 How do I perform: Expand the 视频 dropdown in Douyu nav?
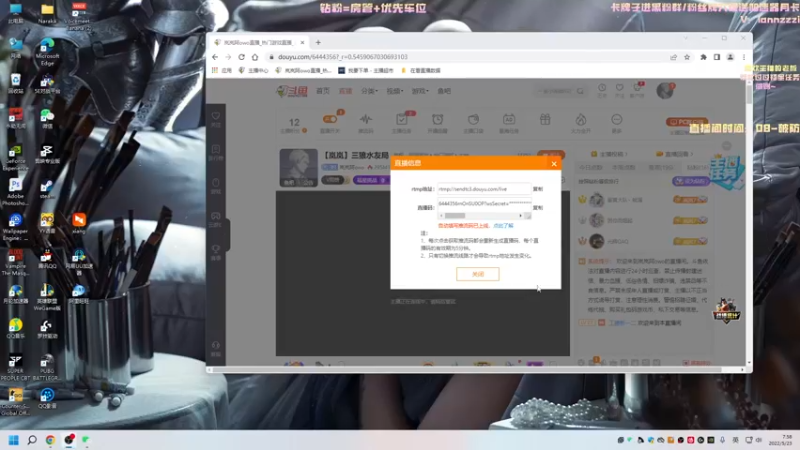click(x=394, y=91)
